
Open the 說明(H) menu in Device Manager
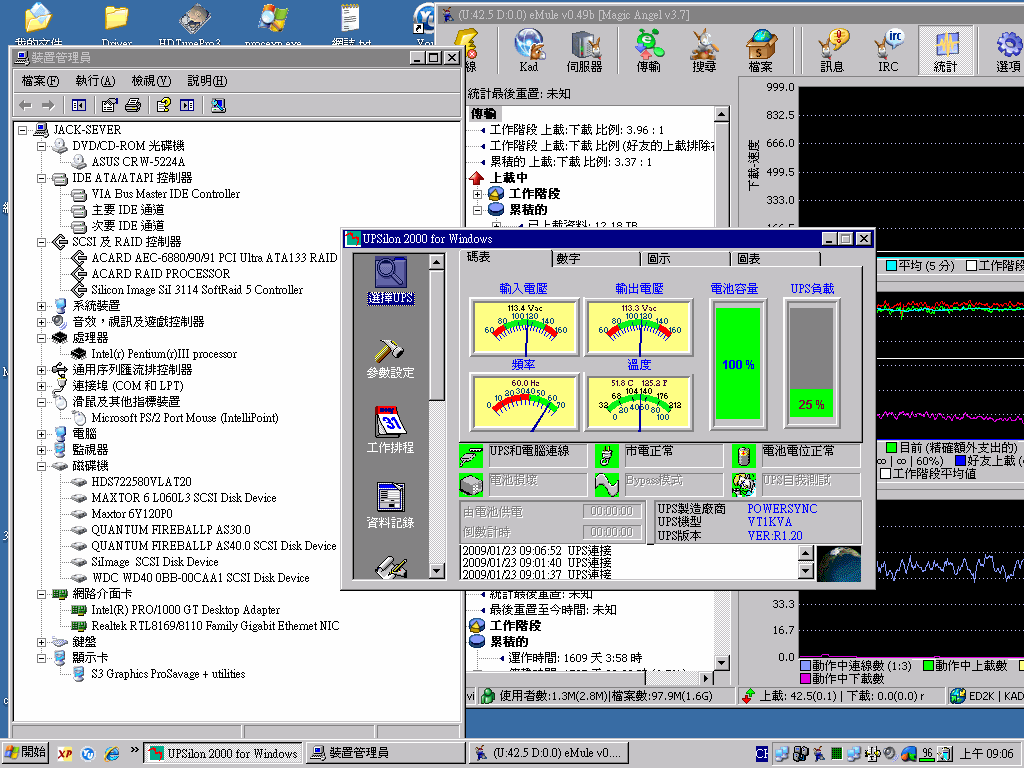click(x=207, y=81)
